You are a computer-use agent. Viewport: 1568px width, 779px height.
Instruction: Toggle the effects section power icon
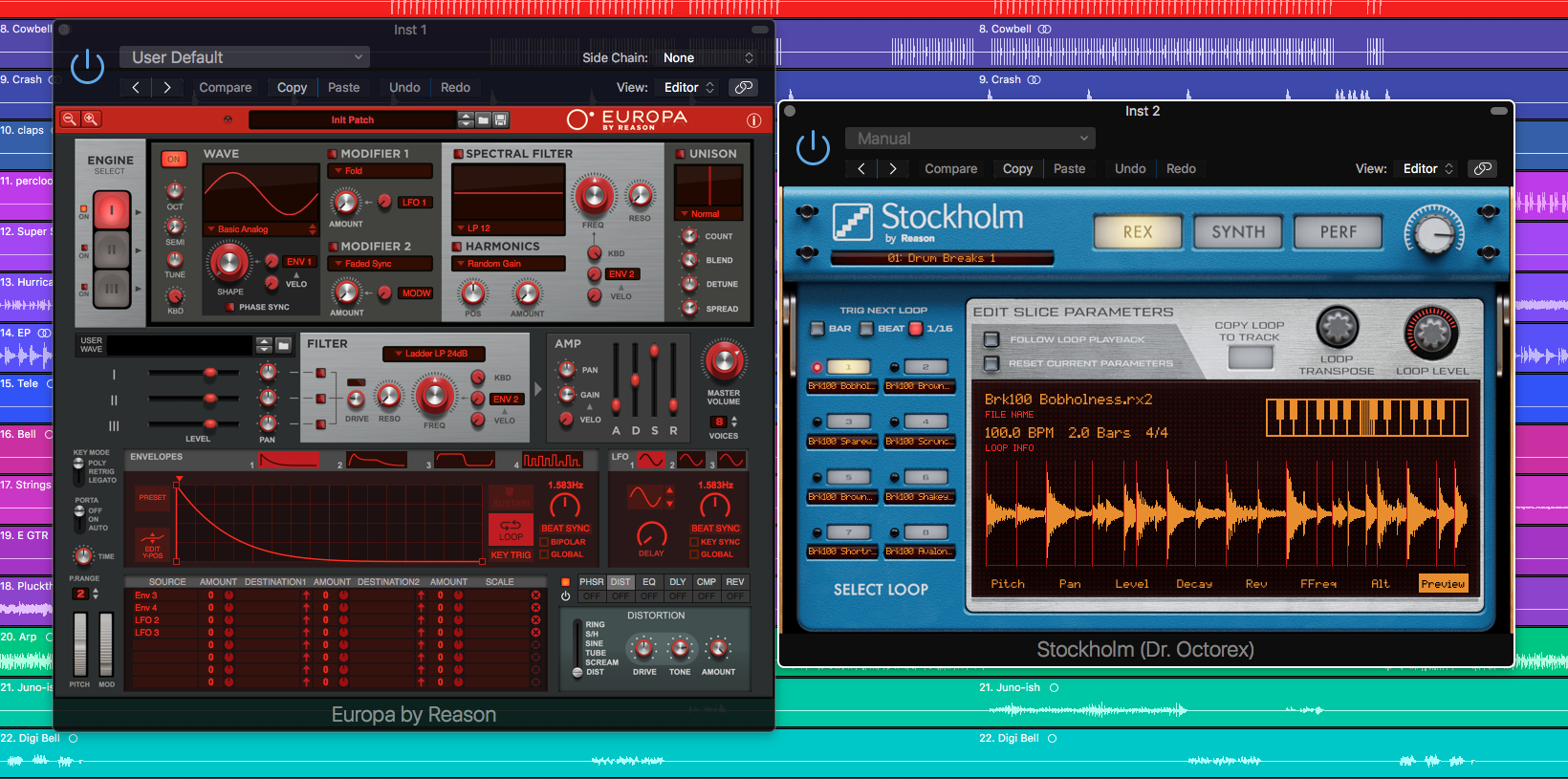pos(565,595)
